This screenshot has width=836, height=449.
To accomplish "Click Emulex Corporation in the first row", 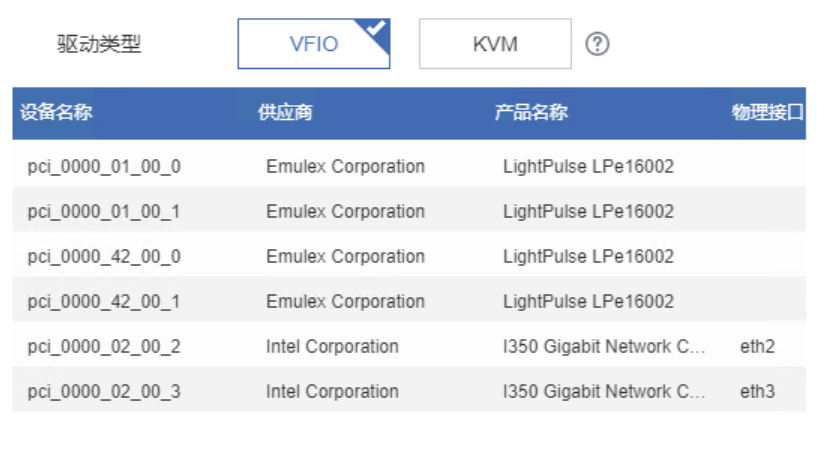I will click(x=345, y=167).
